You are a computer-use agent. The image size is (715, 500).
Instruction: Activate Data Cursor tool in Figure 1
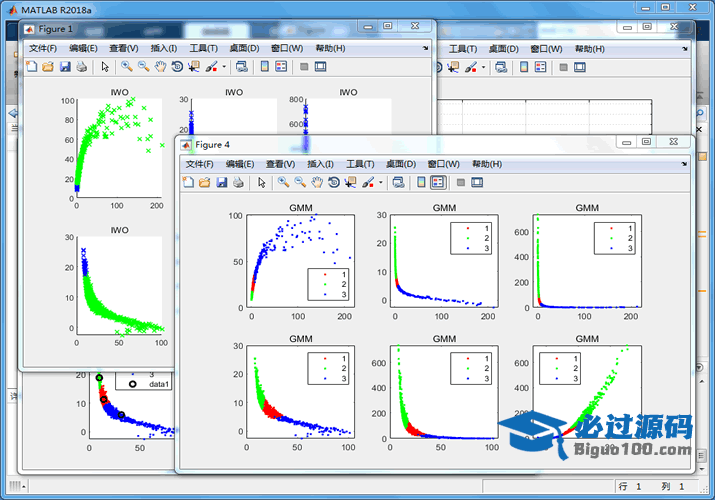click(194, 67)
